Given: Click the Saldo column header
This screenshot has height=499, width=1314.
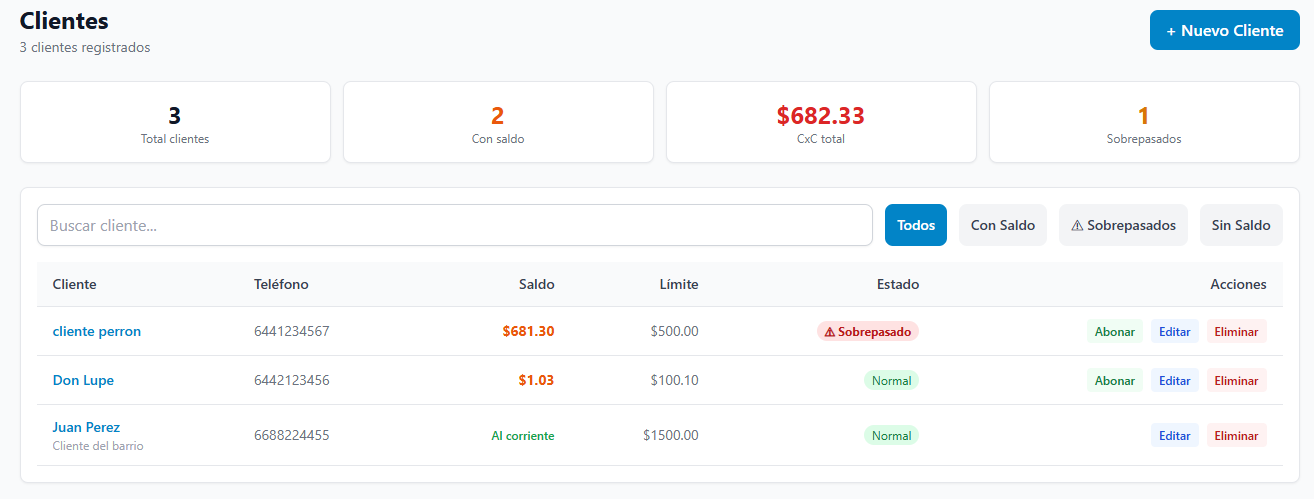Looking at the screenshot, I should tap(536, 284).
